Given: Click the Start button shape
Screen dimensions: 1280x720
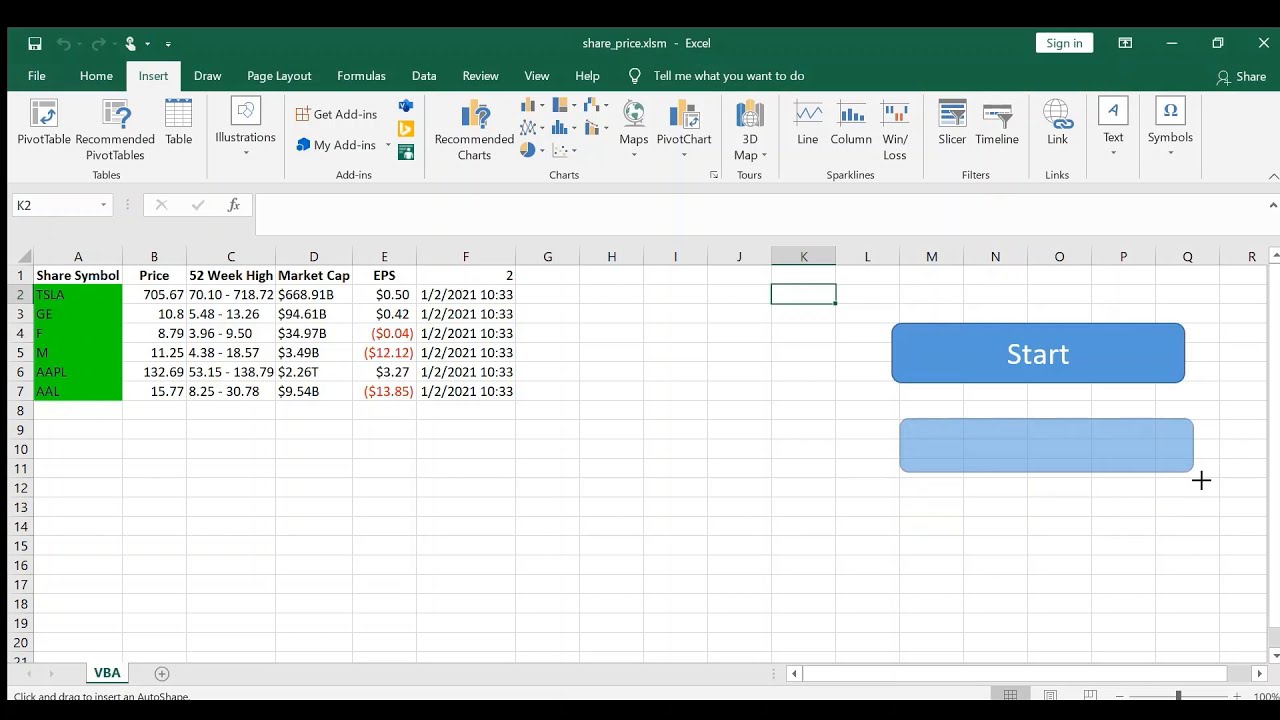Looking at the screenshot, I should [x=1038, y=353].
